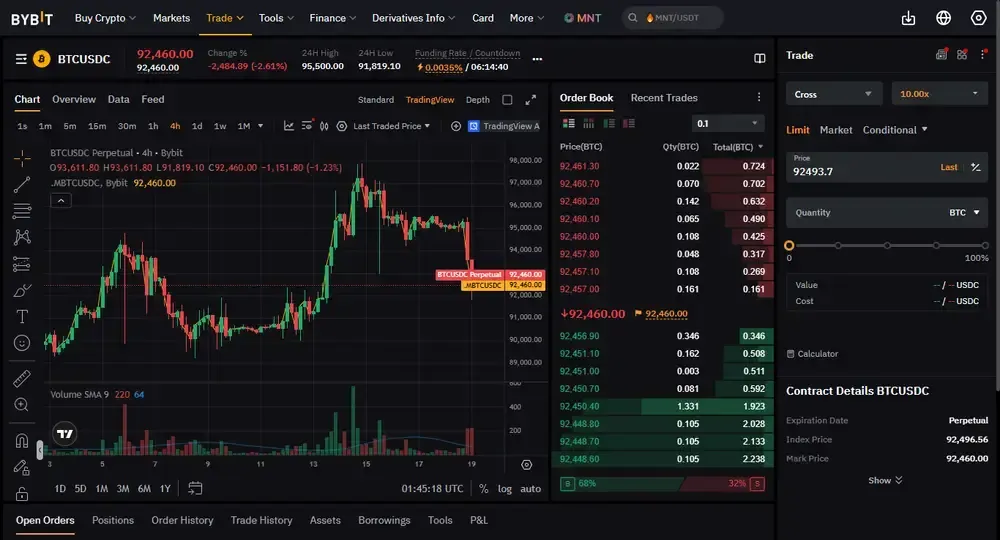Image resolution: width=1000 pixels, height=540 pixels.
Task: Open chart axis settings gear icon
Action: click(x=527, y=465)
